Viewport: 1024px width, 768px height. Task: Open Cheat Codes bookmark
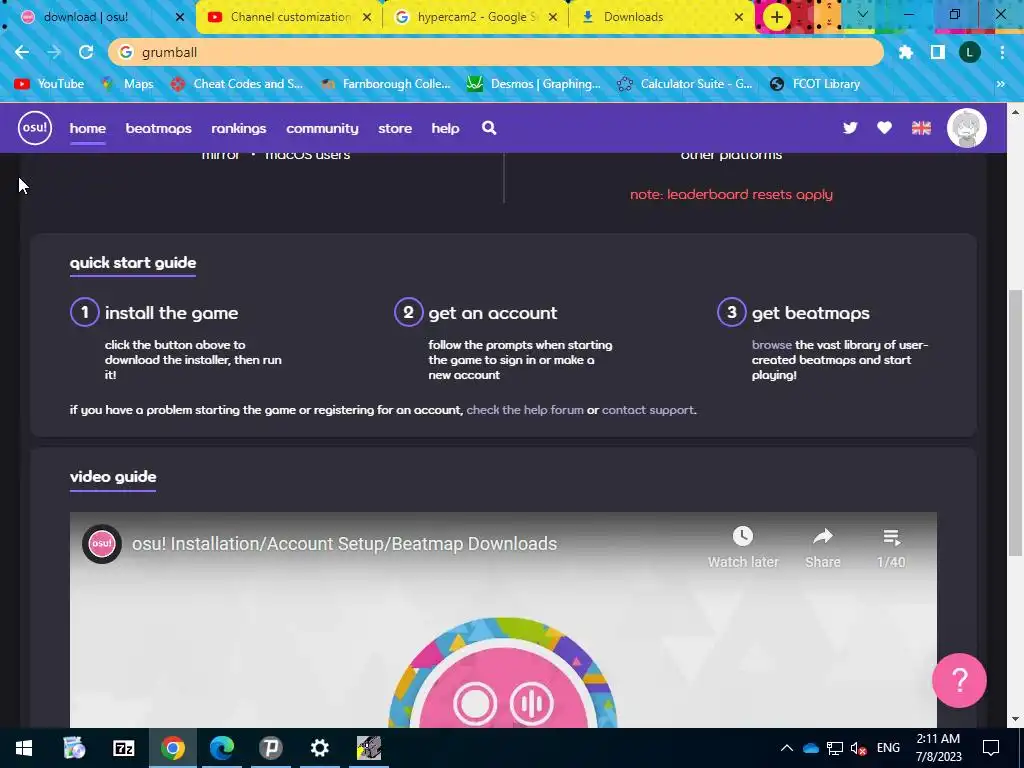[x=237, y=84]
